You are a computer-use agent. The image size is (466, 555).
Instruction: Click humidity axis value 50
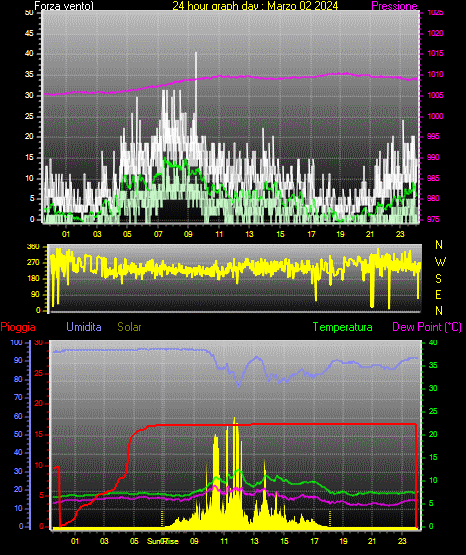(x=18, y=434)
